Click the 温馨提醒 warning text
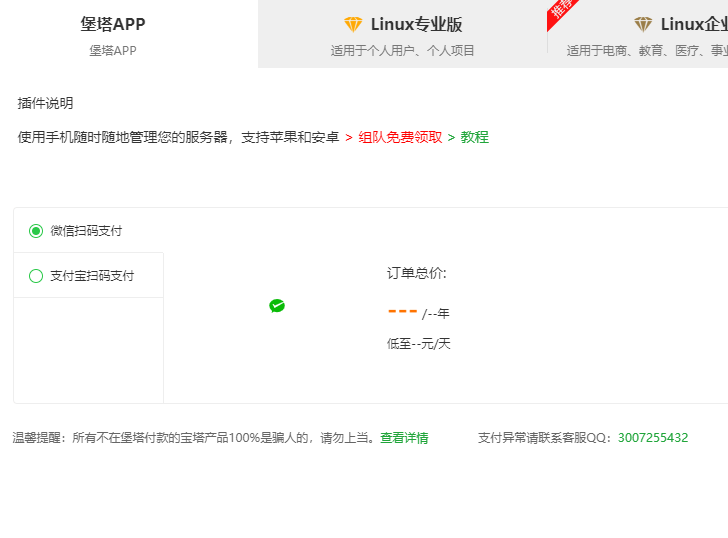728x538 pixels. [194, 438]
